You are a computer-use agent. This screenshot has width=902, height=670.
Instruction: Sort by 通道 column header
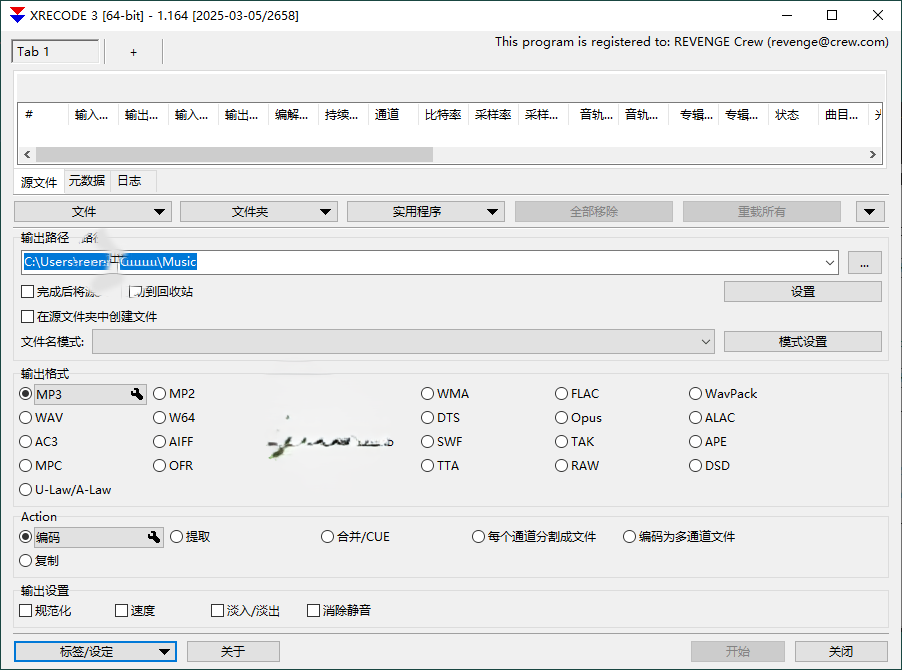coord(393,115)
